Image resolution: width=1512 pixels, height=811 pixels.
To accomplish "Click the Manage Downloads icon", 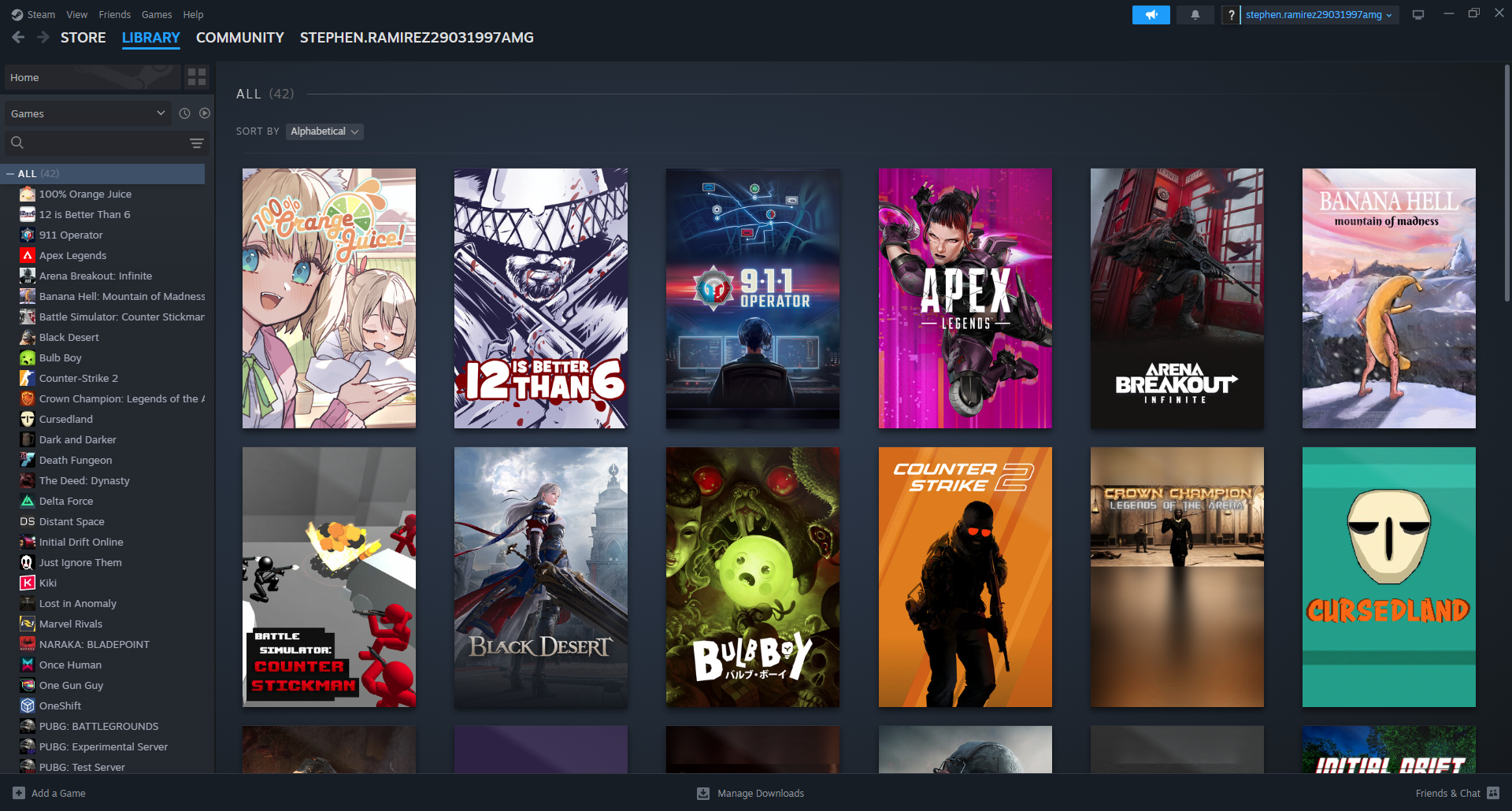I will coord(703,793).
